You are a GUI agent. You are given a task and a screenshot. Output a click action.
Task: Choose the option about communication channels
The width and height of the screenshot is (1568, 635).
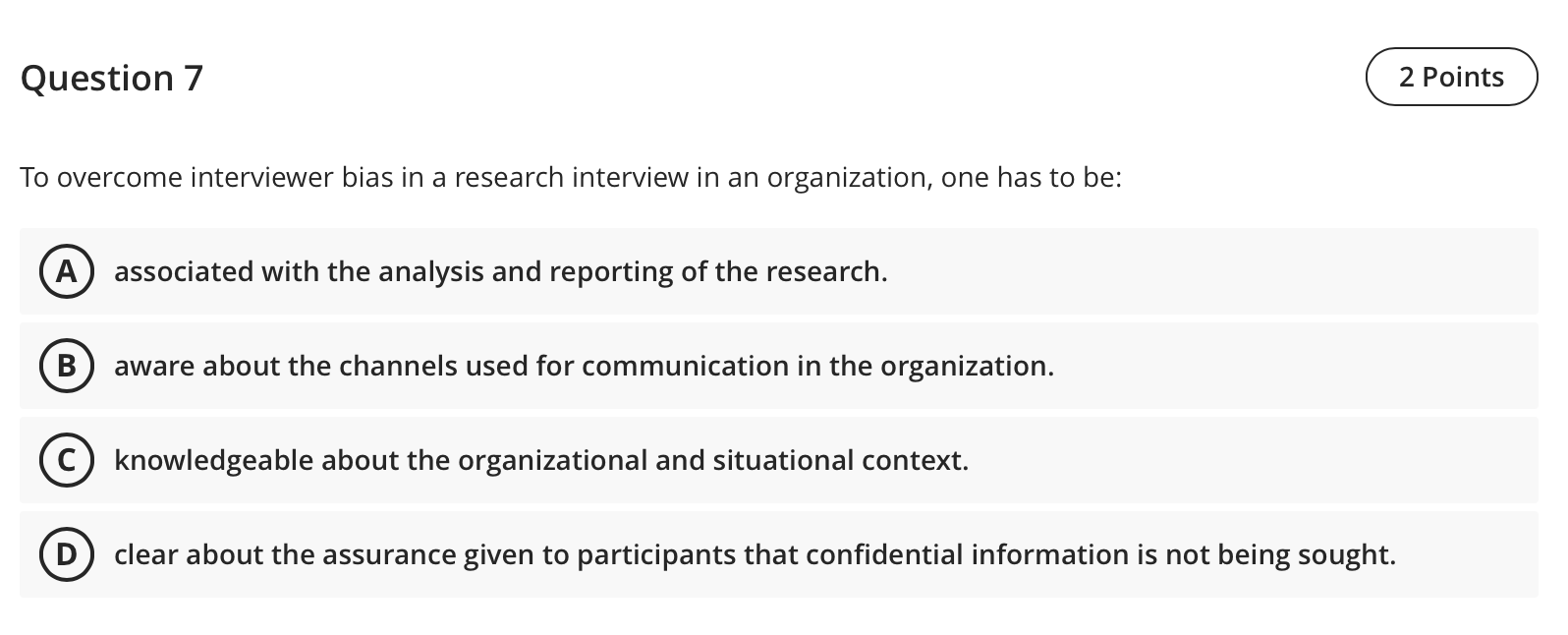tap(585, 367)
